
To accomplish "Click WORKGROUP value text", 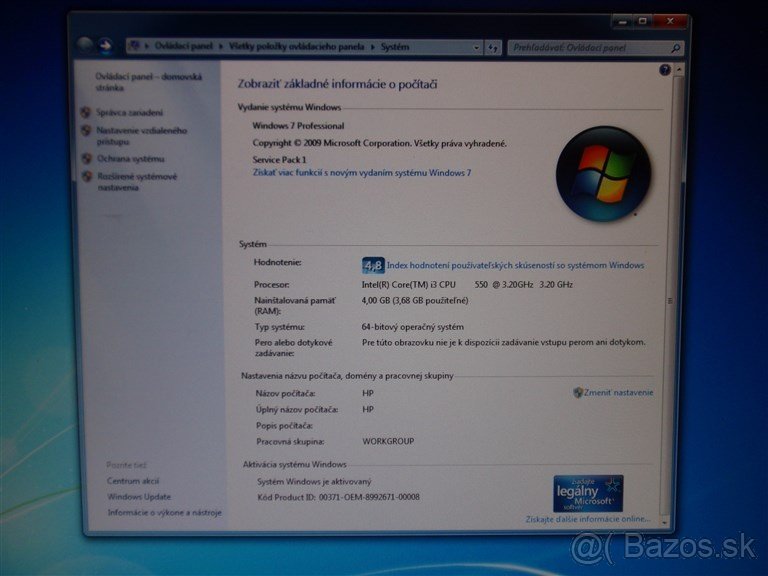I will (388, 441).
